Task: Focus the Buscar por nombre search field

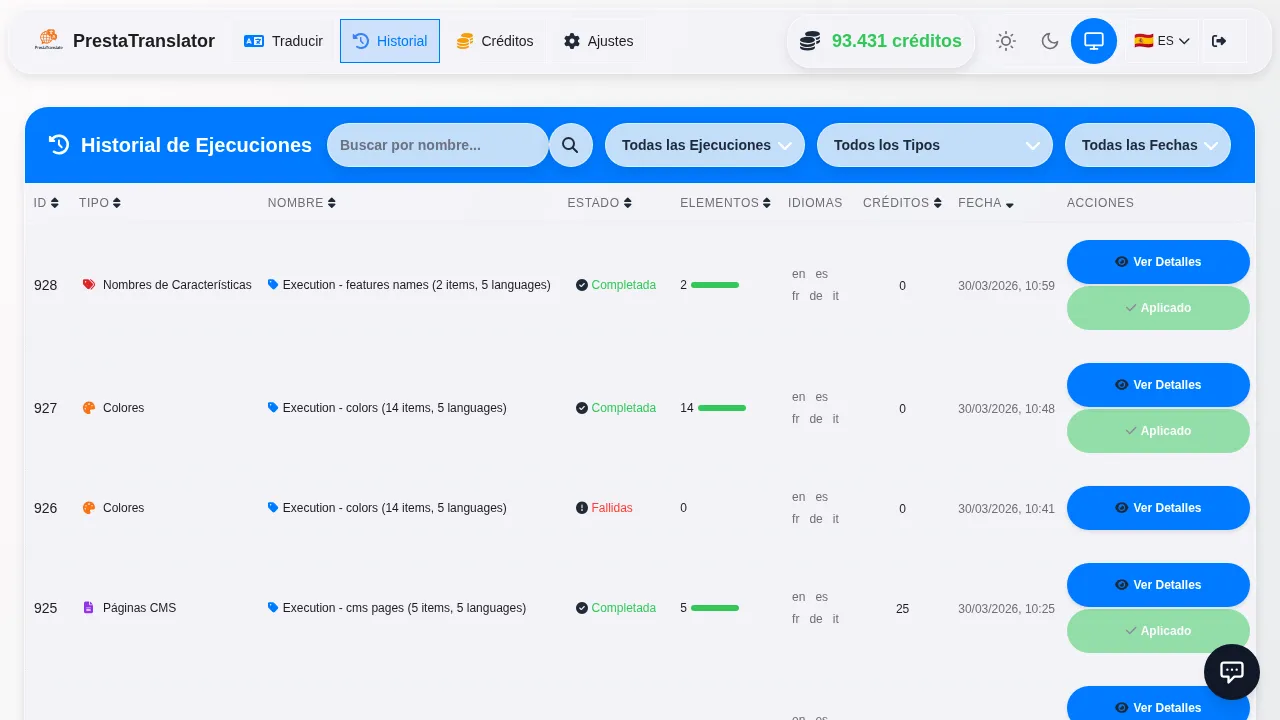Action: 437,145
